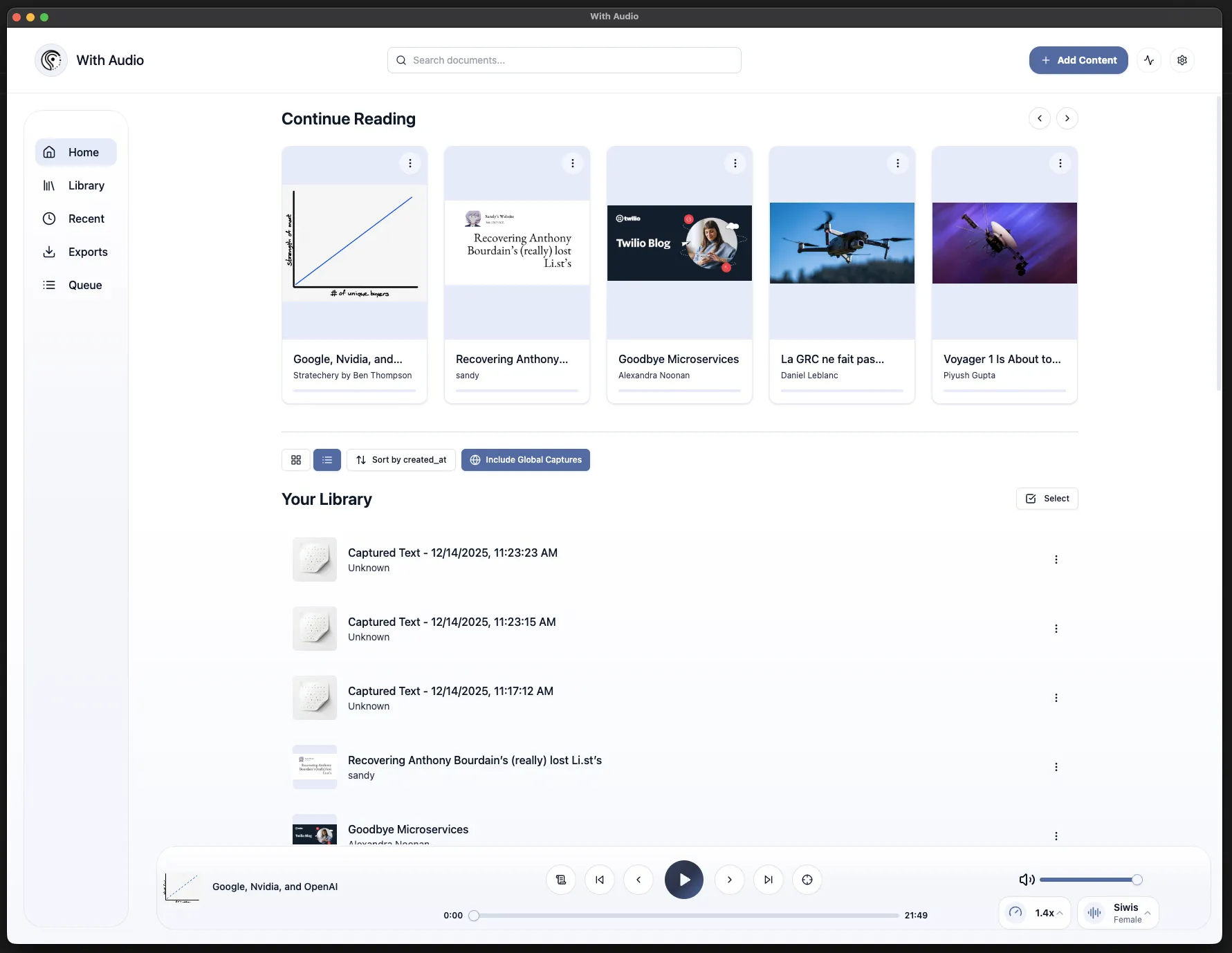This screenshot has width=1232, height=953.
Task: Open the Sort by created_at dropdown
Action: [x=401, y=460]
